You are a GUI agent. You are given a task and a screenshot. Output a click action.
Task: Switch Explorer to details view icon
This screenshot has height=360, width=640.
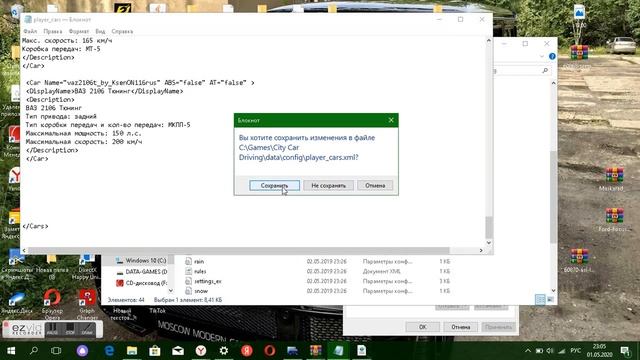[540, 300]
